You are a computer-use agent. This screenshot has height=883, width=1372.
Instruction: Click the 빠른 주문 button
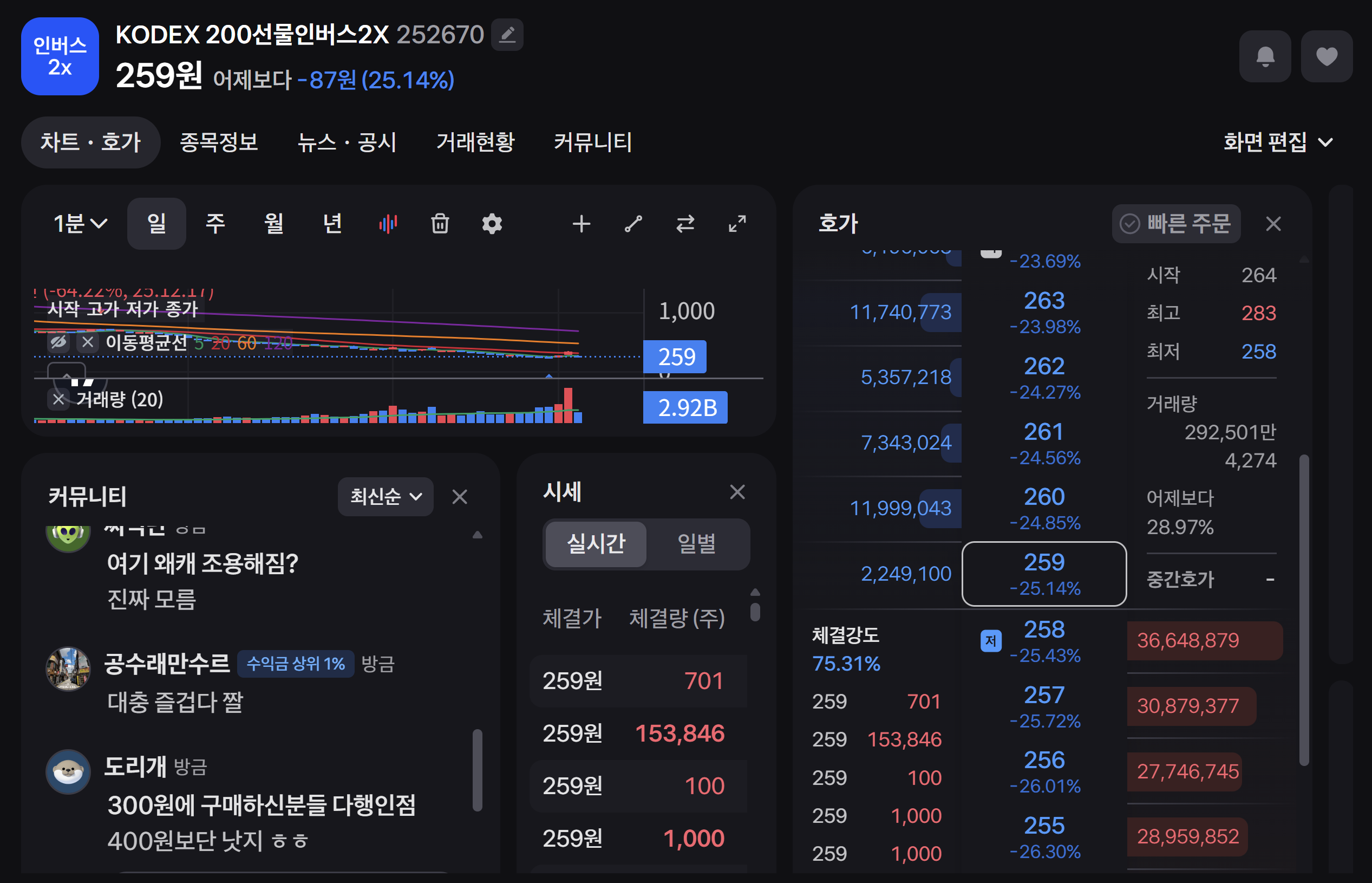click(x=1177, y=224)
